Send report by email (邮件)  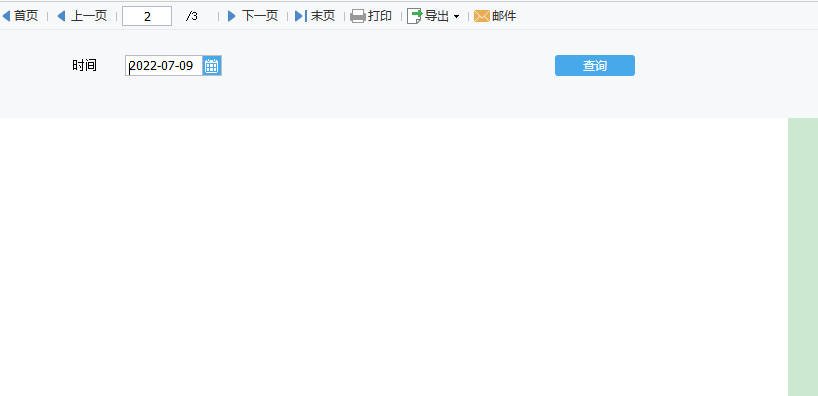click(x=495, y=16)
